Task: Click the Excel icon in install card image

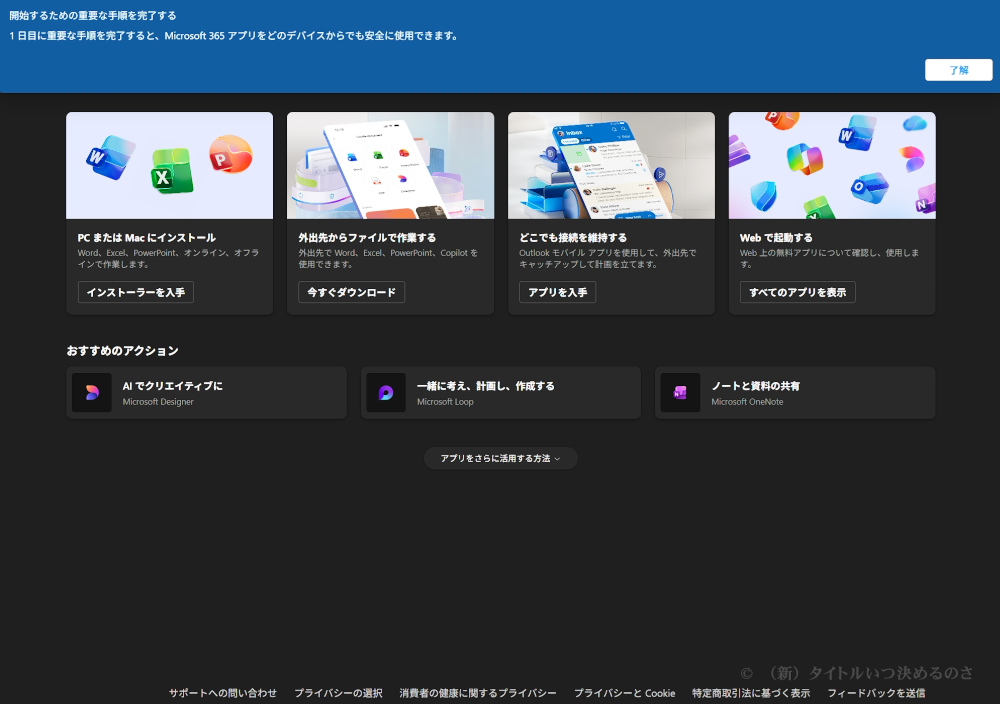Action: 171,171
